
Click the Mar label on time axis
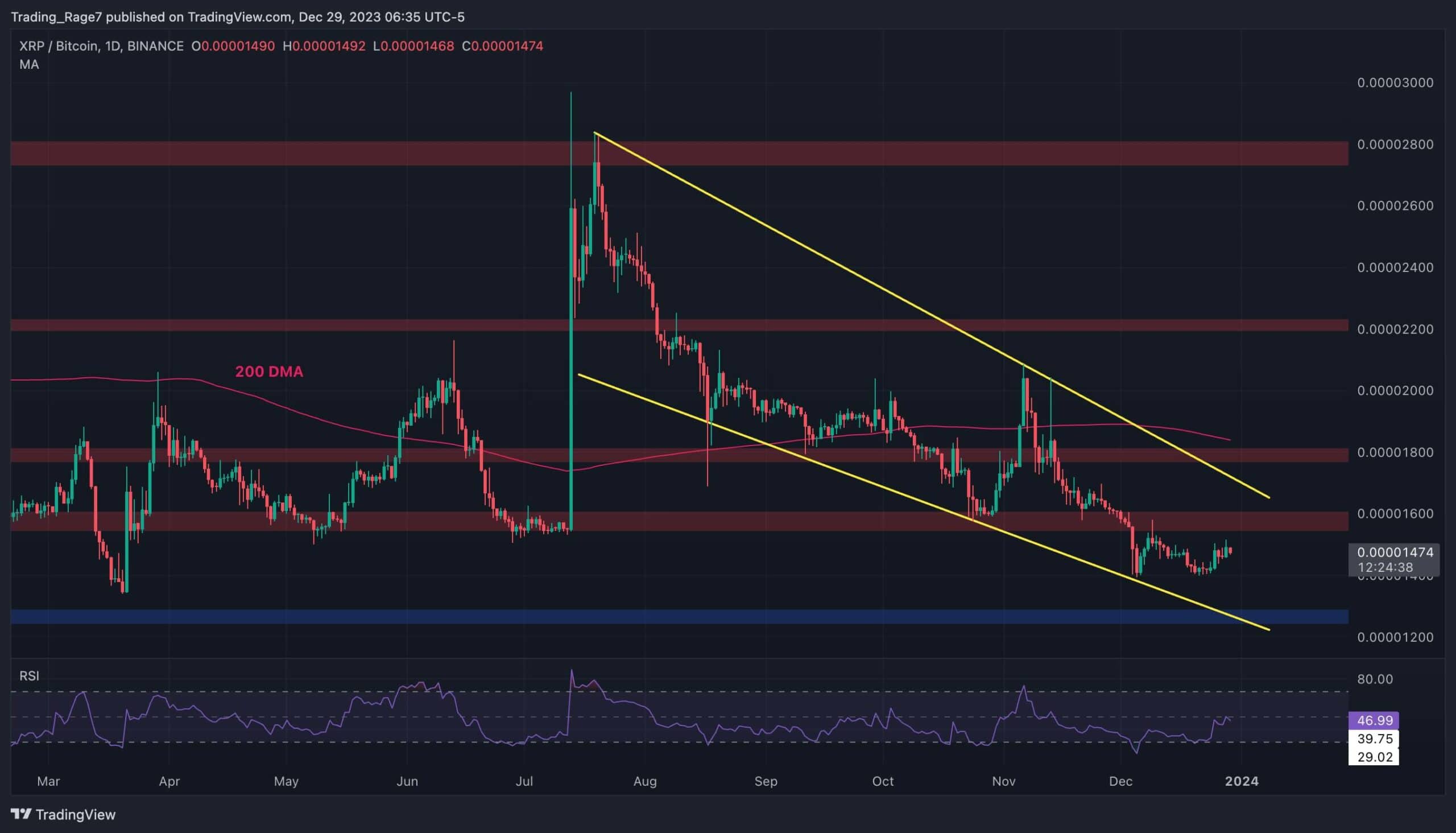(x=48, y=781)
